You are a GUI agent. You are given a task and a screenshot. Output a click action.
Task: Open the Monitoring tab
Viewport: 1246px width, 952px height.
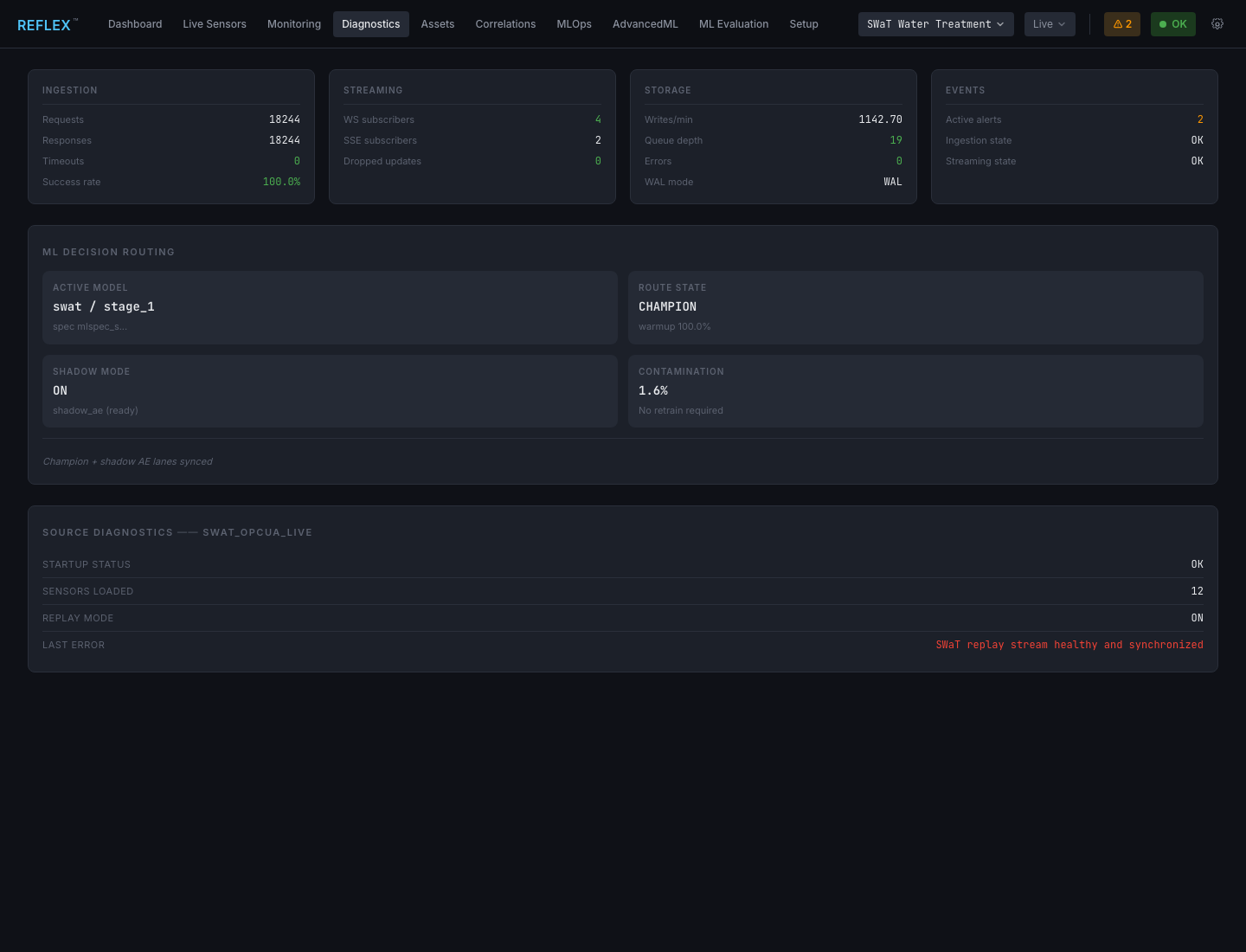294,24
